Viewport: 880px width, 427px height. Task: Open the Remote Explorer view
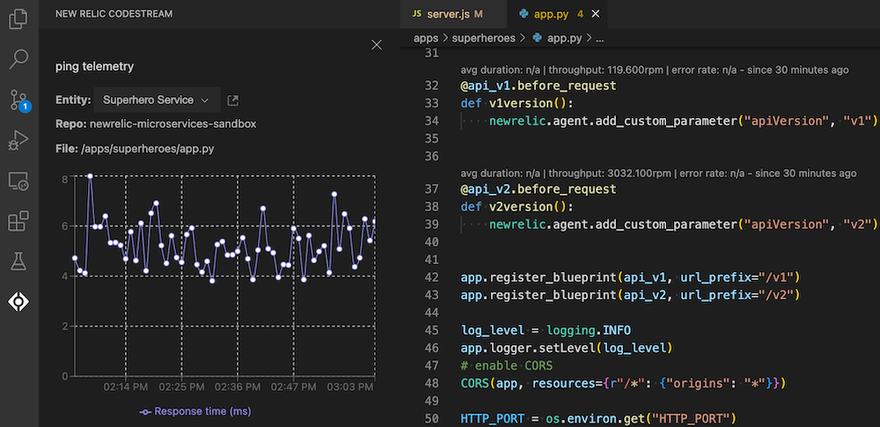point(18,181)
